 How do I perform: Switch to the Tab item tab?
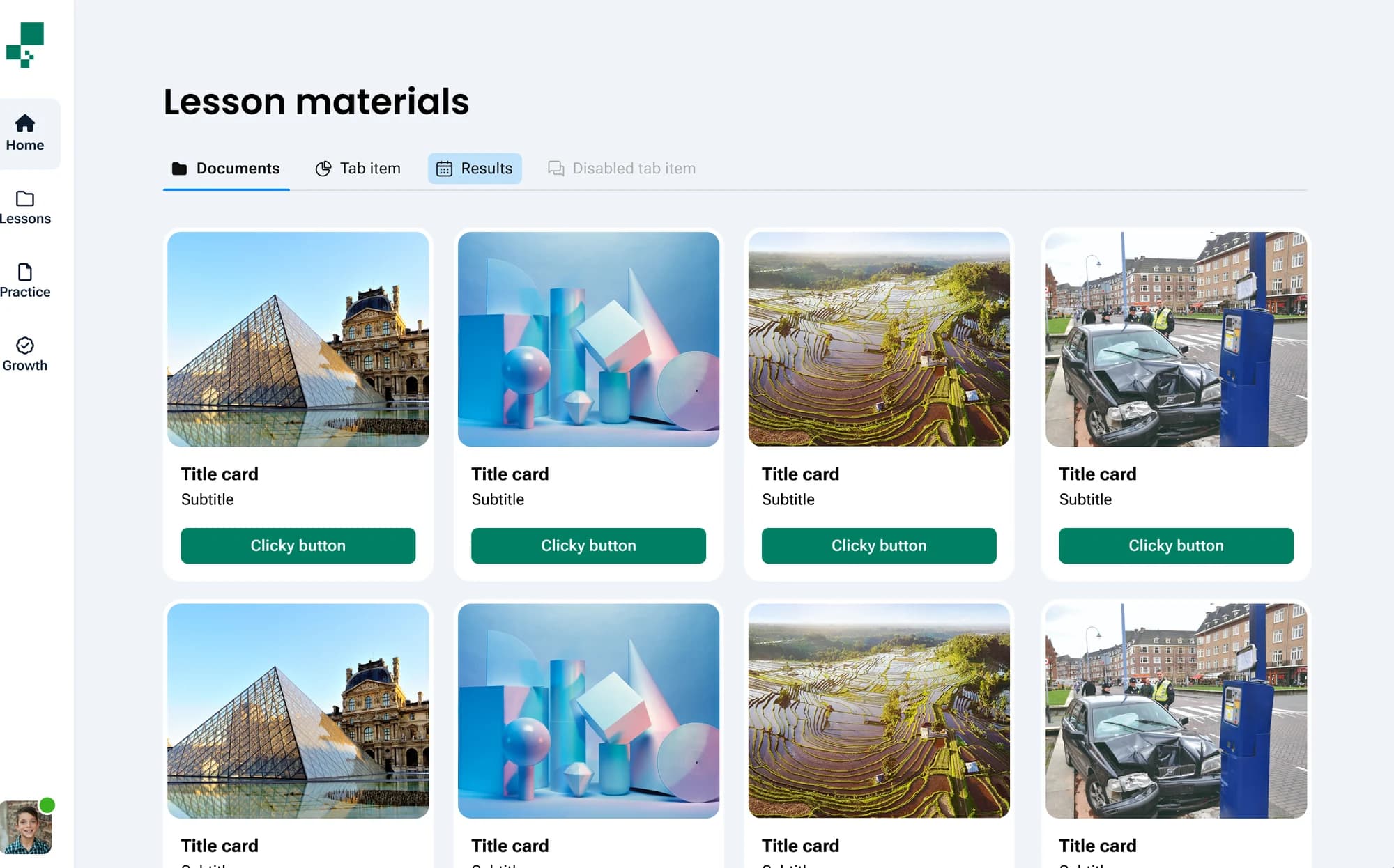[358, 169]
